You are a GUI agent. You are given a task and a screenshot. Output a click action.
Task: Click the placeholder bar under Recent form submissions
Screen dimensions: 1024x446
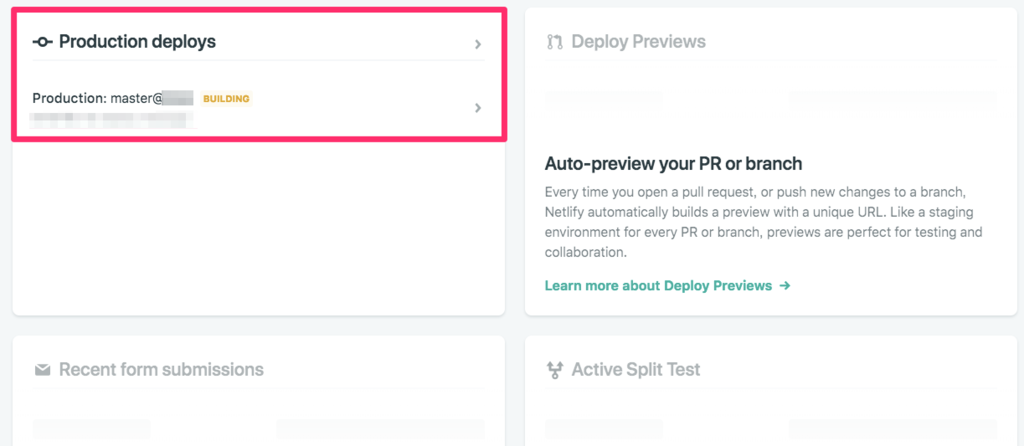[x=91, y=429]
